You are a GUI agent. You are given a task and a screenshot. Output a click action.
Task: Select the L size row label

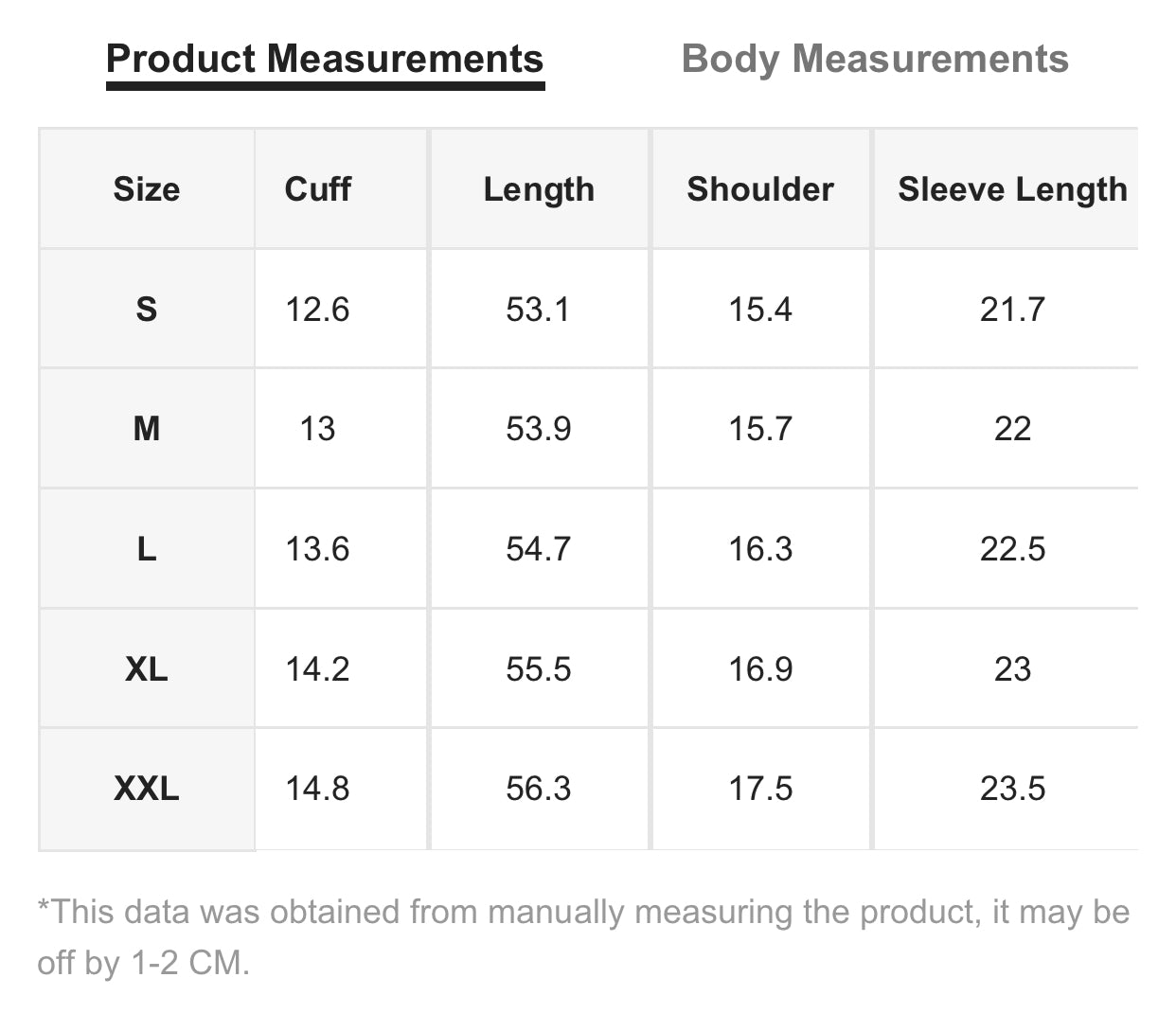[x=147, y=549]
